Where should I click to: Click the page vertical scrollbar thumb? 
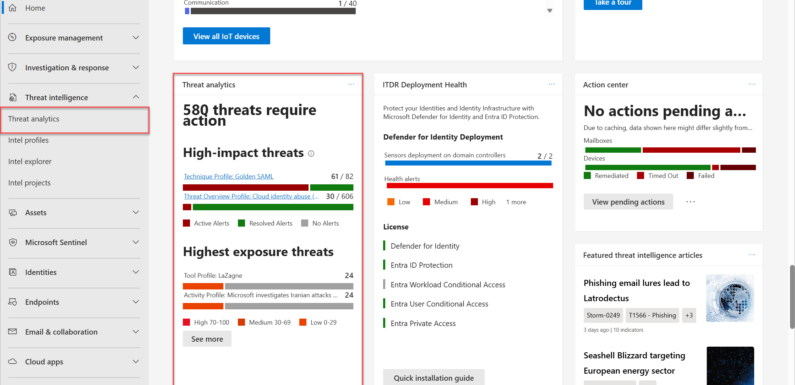791,296
